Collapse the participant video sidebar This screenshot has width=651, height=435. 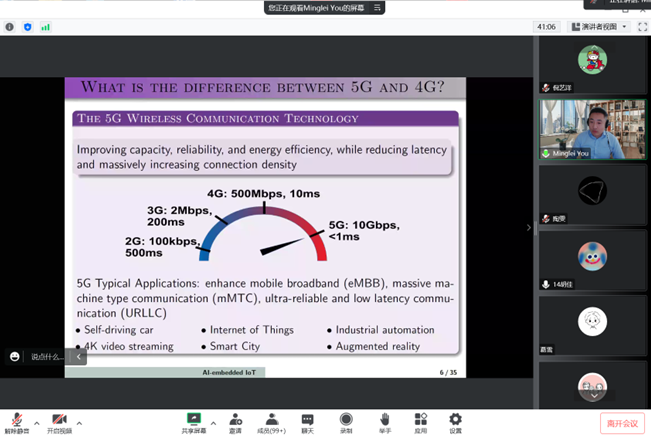tap(529, 228)
